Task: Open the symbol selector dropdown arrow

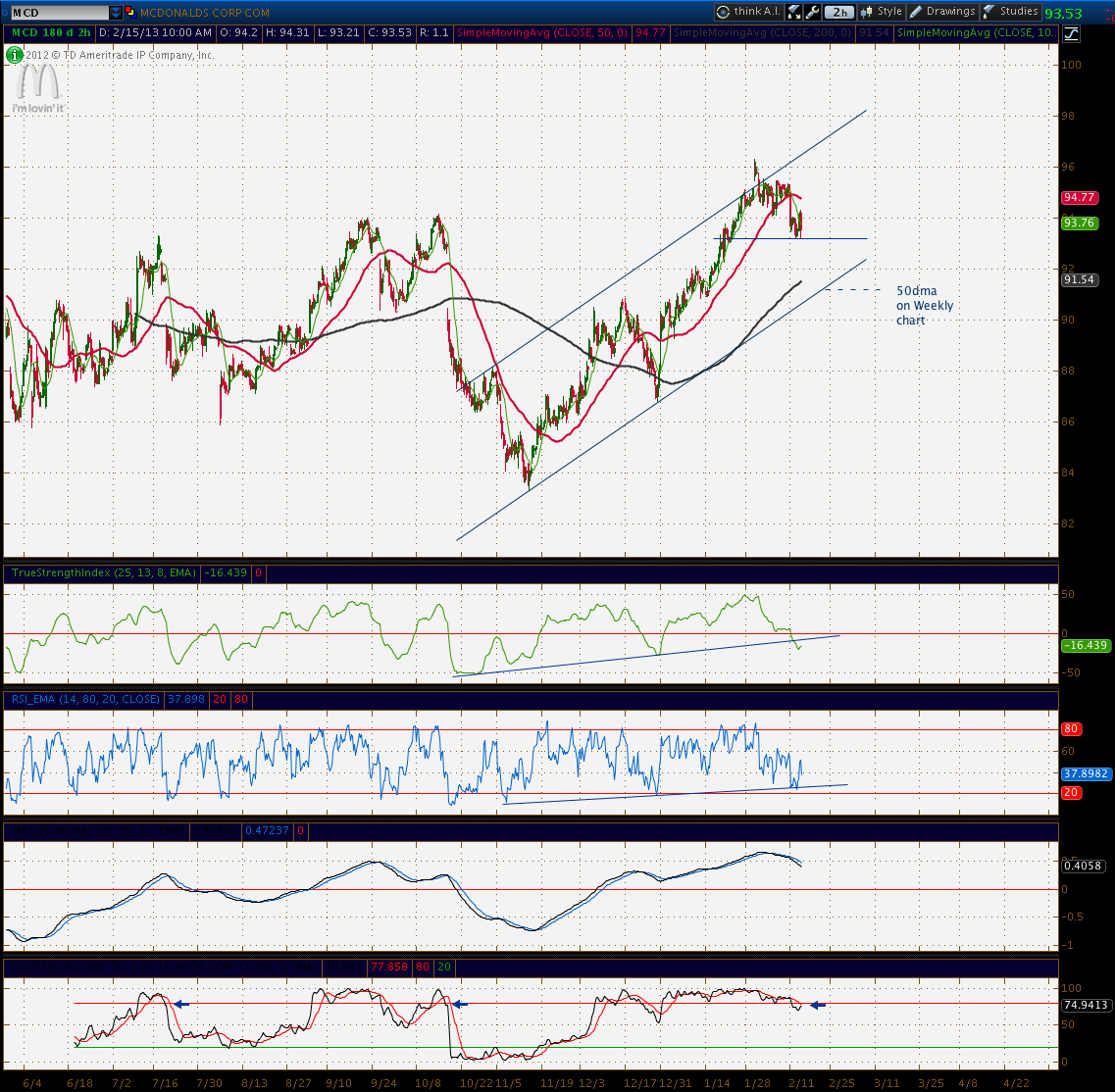Action: pos(115,13)
